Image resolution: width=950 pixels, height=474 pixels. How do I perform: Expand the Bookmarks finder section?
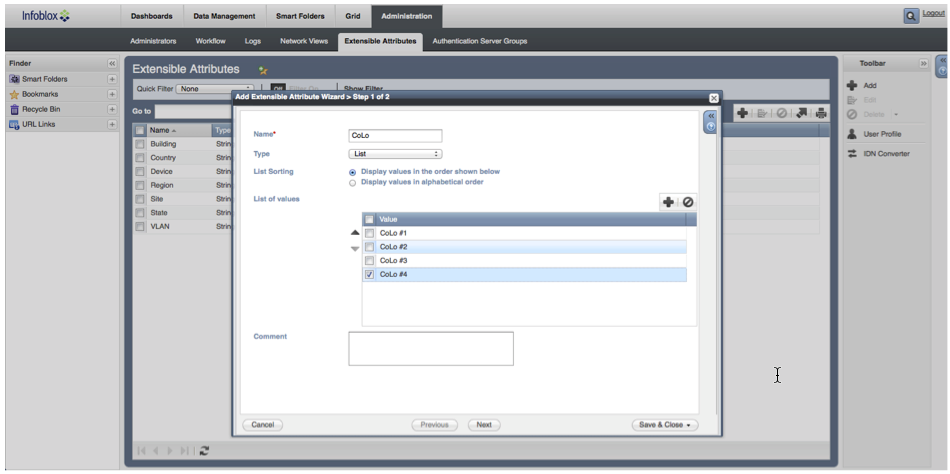(111, 94)
